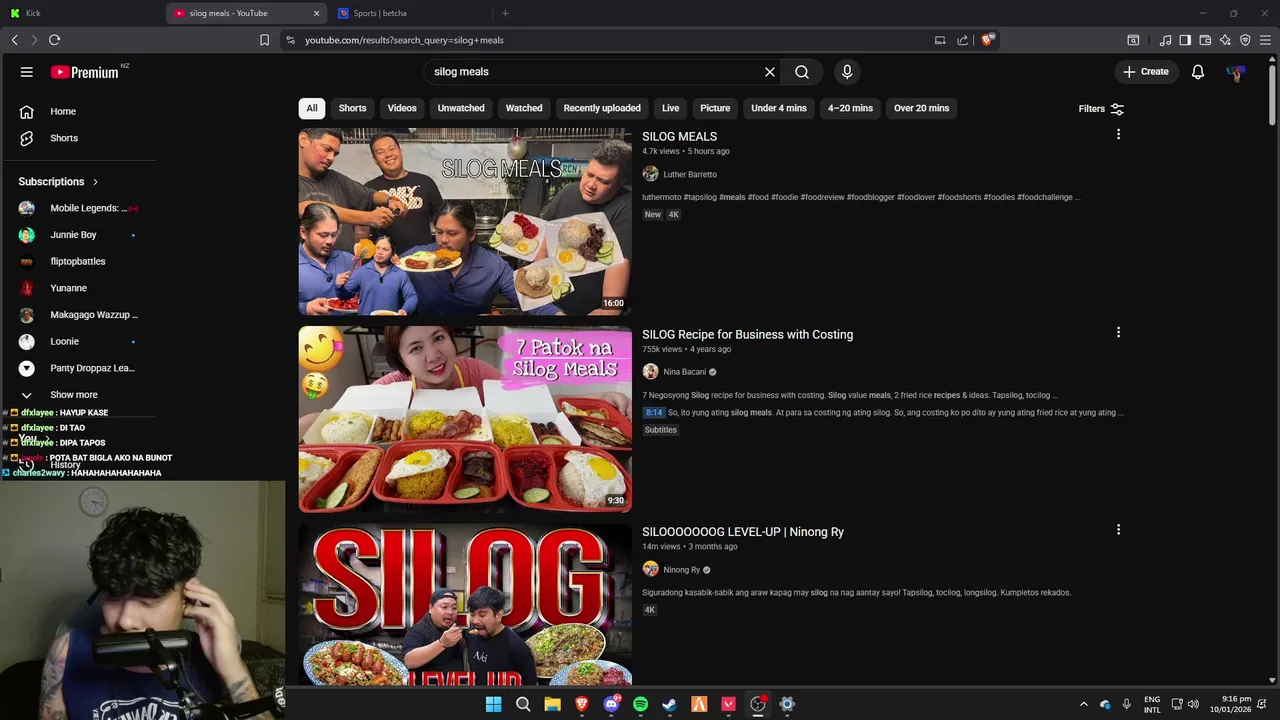1280x720 pixels.
Task: Start voice search with the microphone
Action: coord(847,72)
